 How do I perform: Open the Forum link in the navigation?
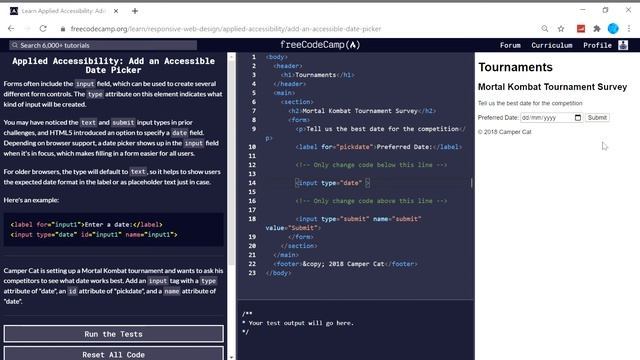pyautogui.click(x=510, y=45)
